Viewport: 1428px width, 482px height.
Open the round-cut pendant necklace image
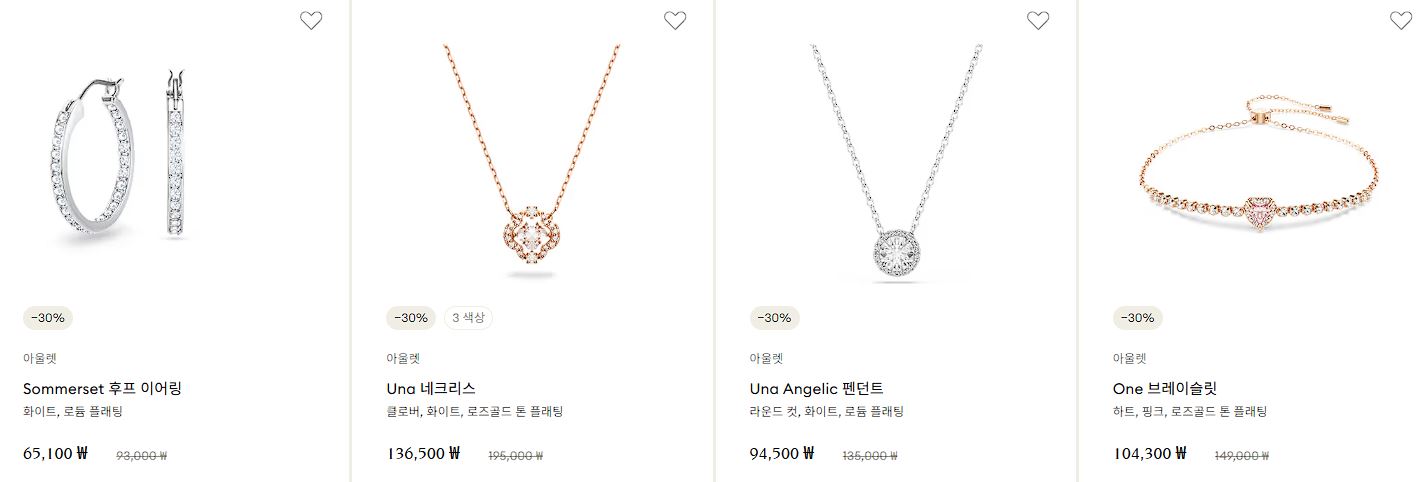coord(895,162)
